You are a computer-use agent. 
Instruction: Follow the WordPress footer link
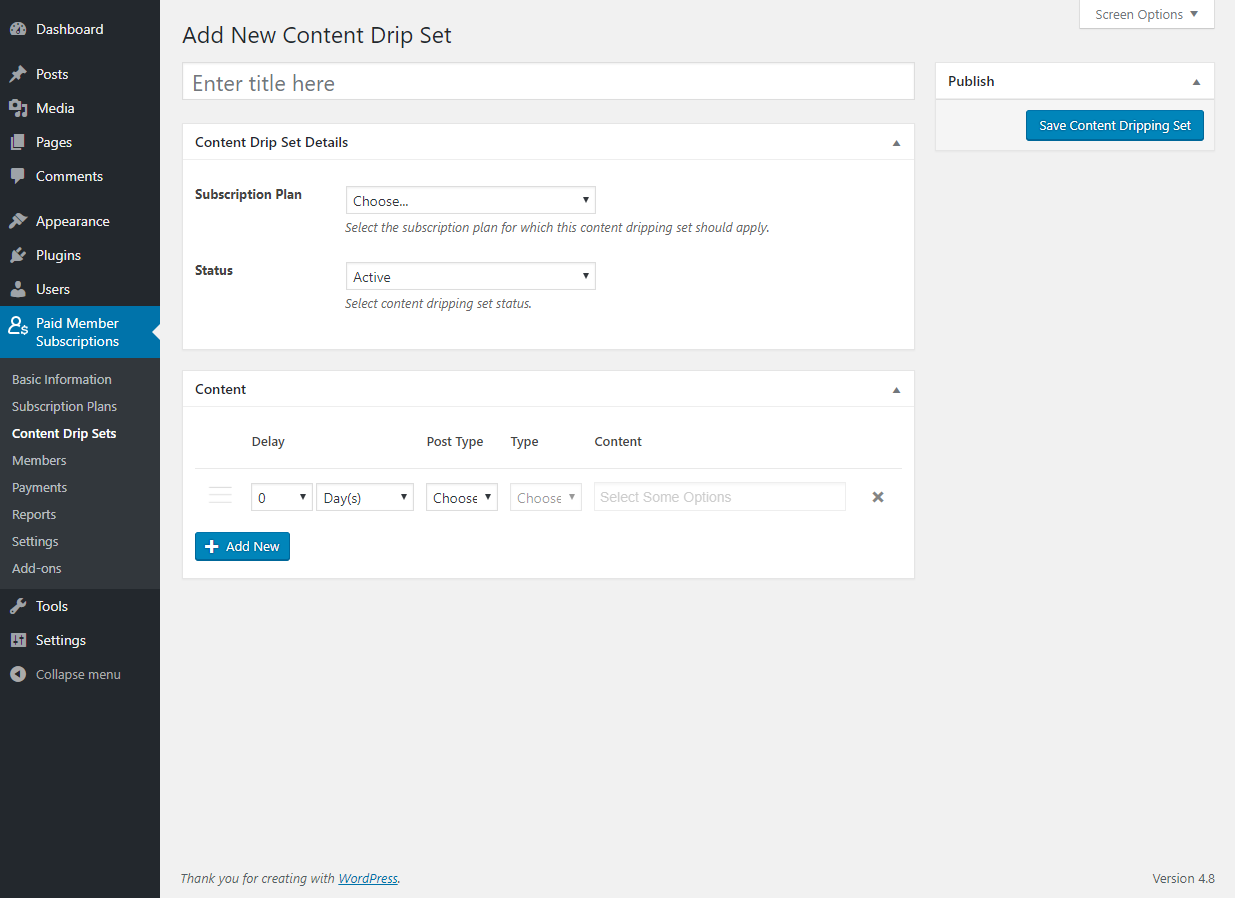point(368,878)
